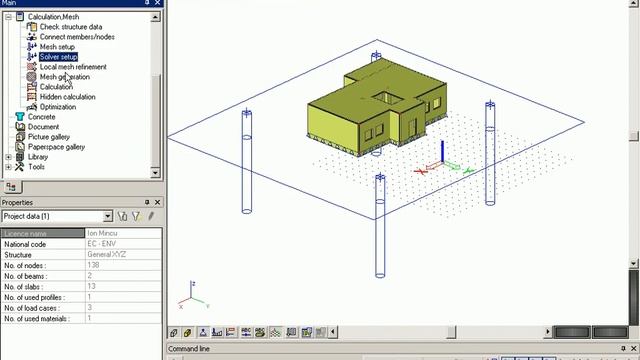640x360 pixels.
Task: Click the viewport vertical scrollbar down arrow
Action: (x=634, y=263)
